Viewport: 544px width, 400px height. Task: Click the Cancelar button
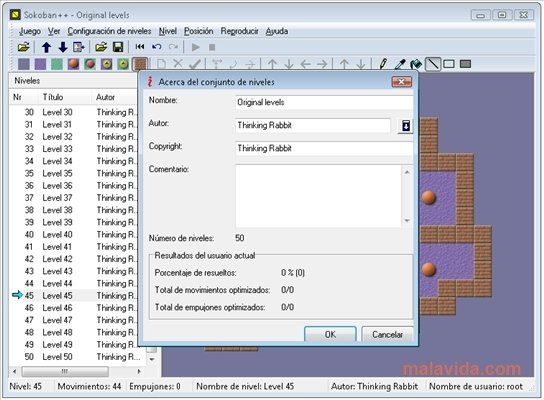click(387, 334)
